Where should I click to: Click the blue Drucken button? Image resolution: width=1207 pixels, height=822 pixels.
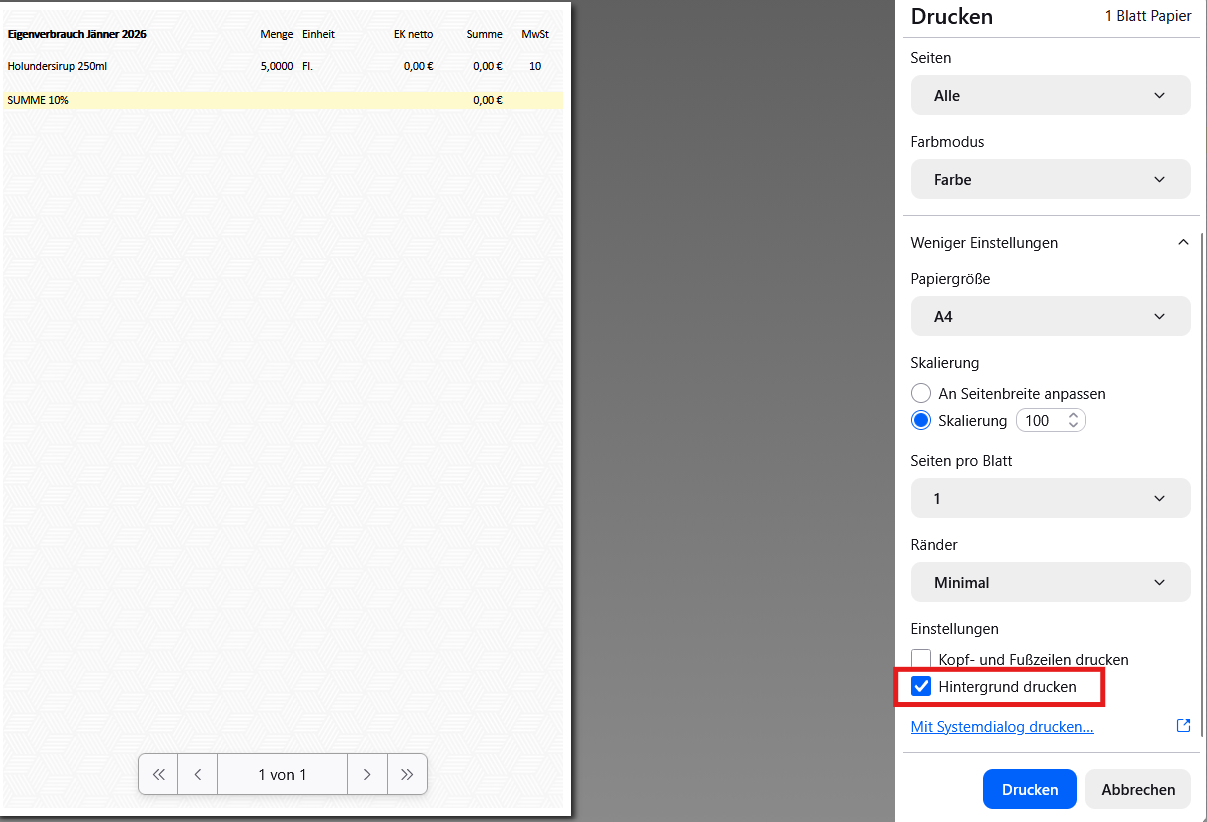[1029, 789]
